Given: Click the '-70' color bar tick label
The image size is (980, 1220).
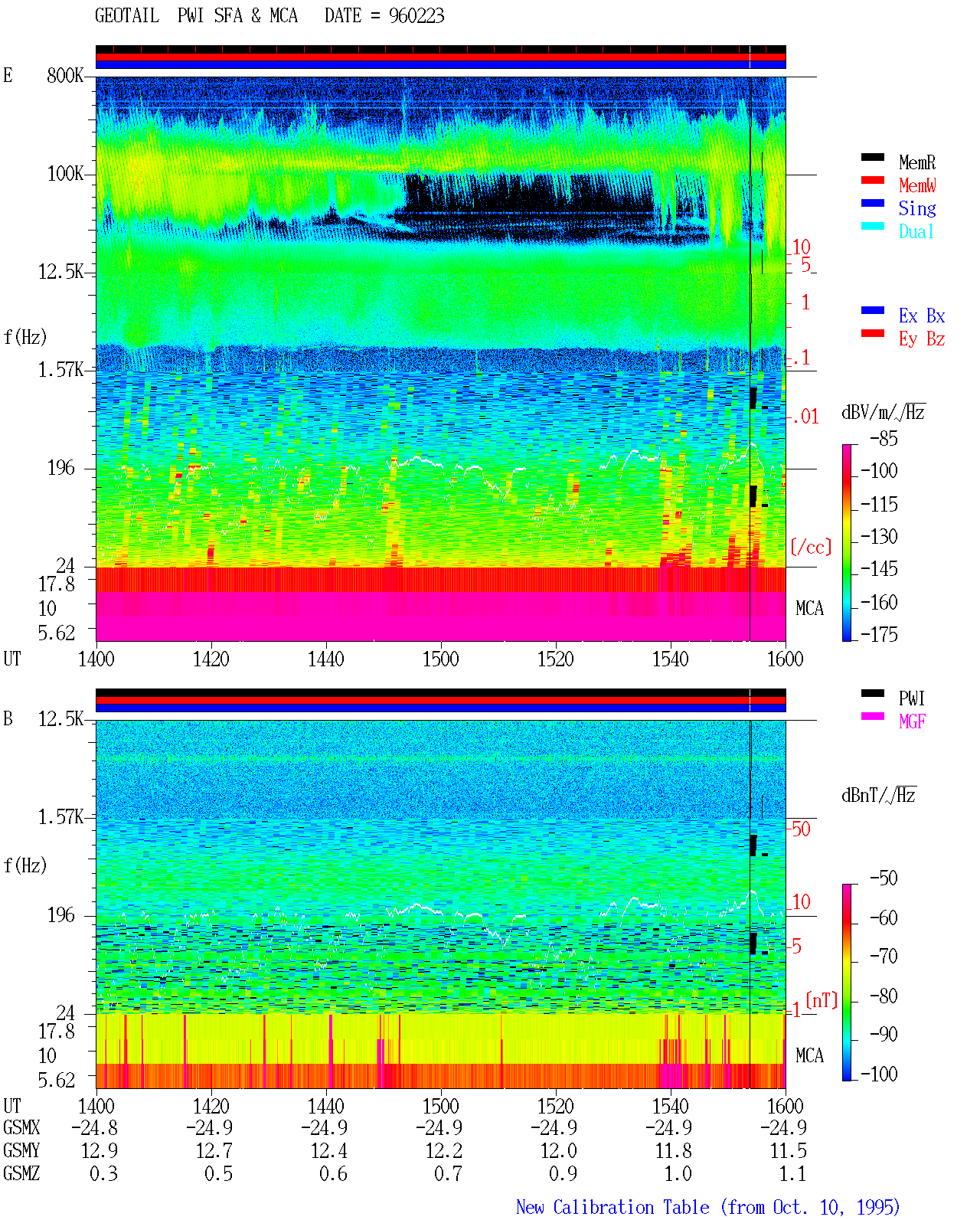Looking at the screenshot, I should coord(884,957).
